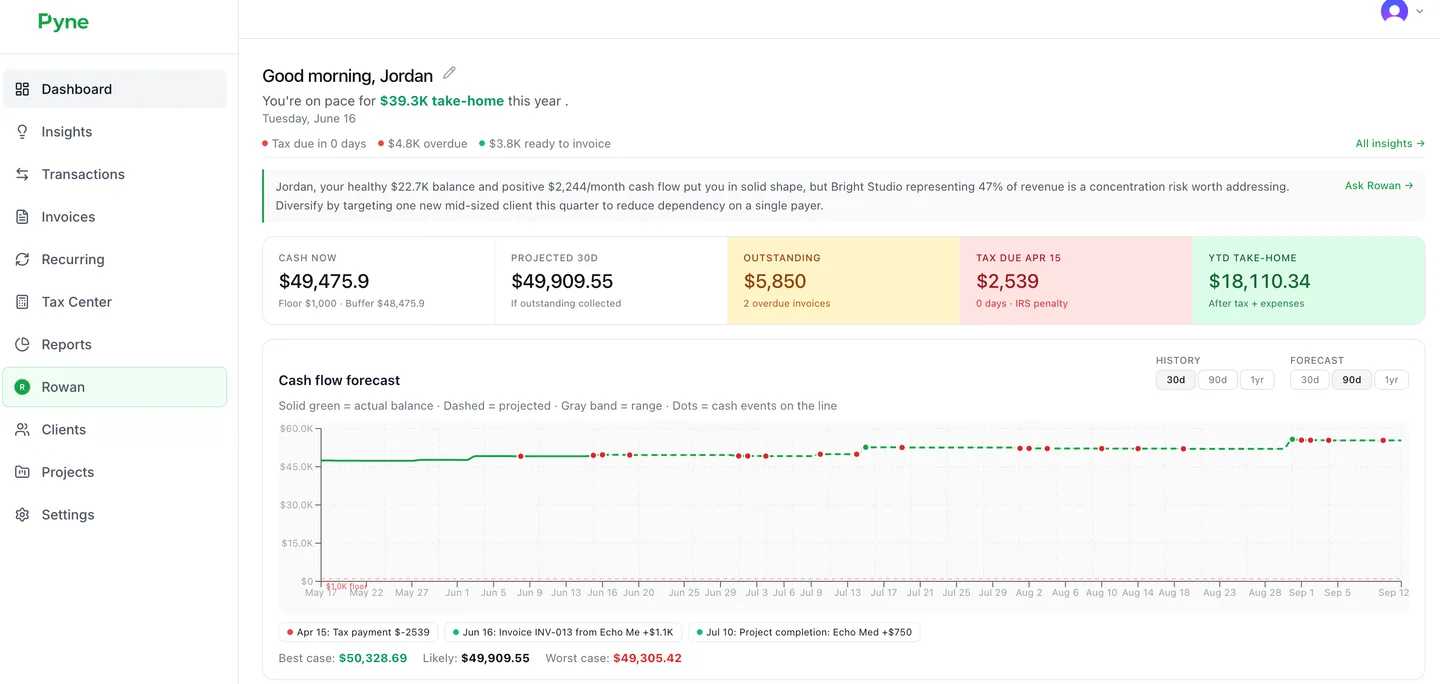
Task: Click the Settings gear icon
Action: pyautogui.click(x=22, y=515)
